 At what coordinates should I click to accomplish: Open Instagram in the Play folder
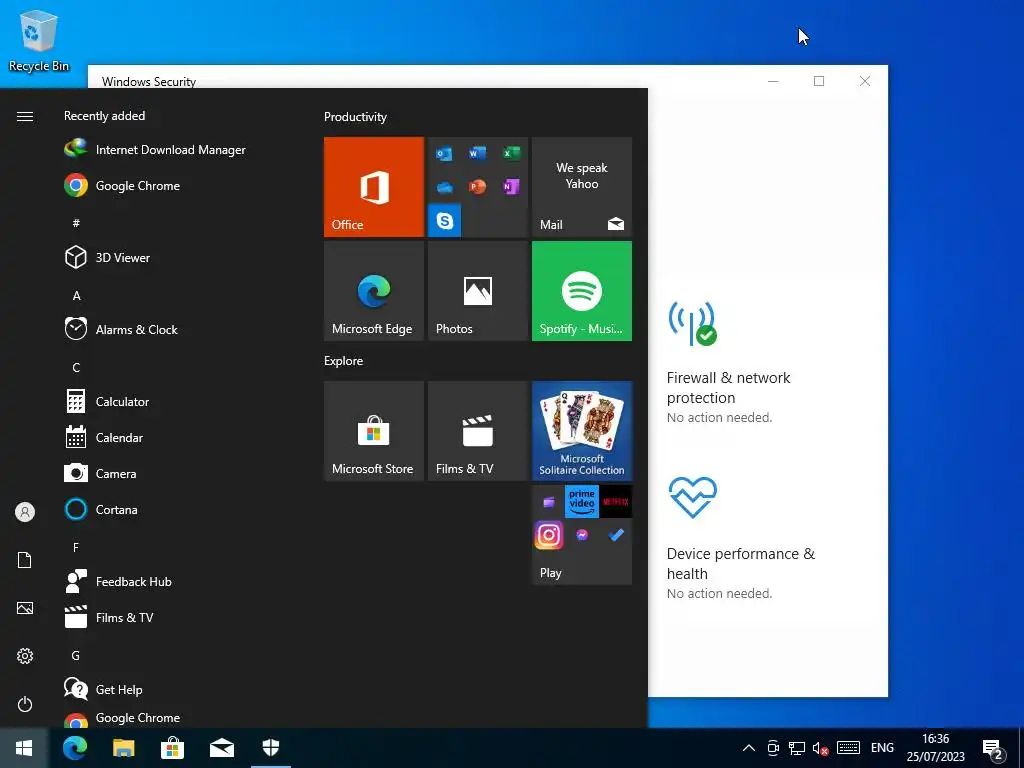point(549,535)
